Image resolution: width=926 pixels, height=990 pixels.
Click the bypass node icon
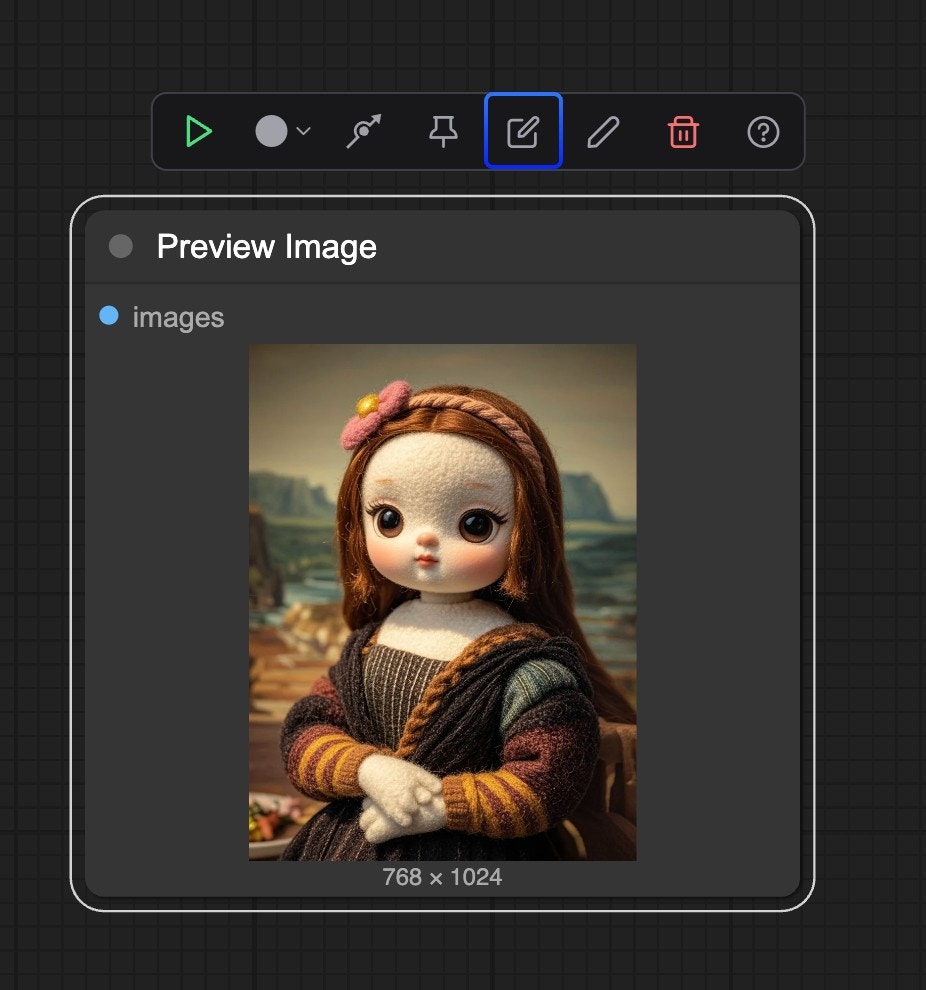[364, 131]
